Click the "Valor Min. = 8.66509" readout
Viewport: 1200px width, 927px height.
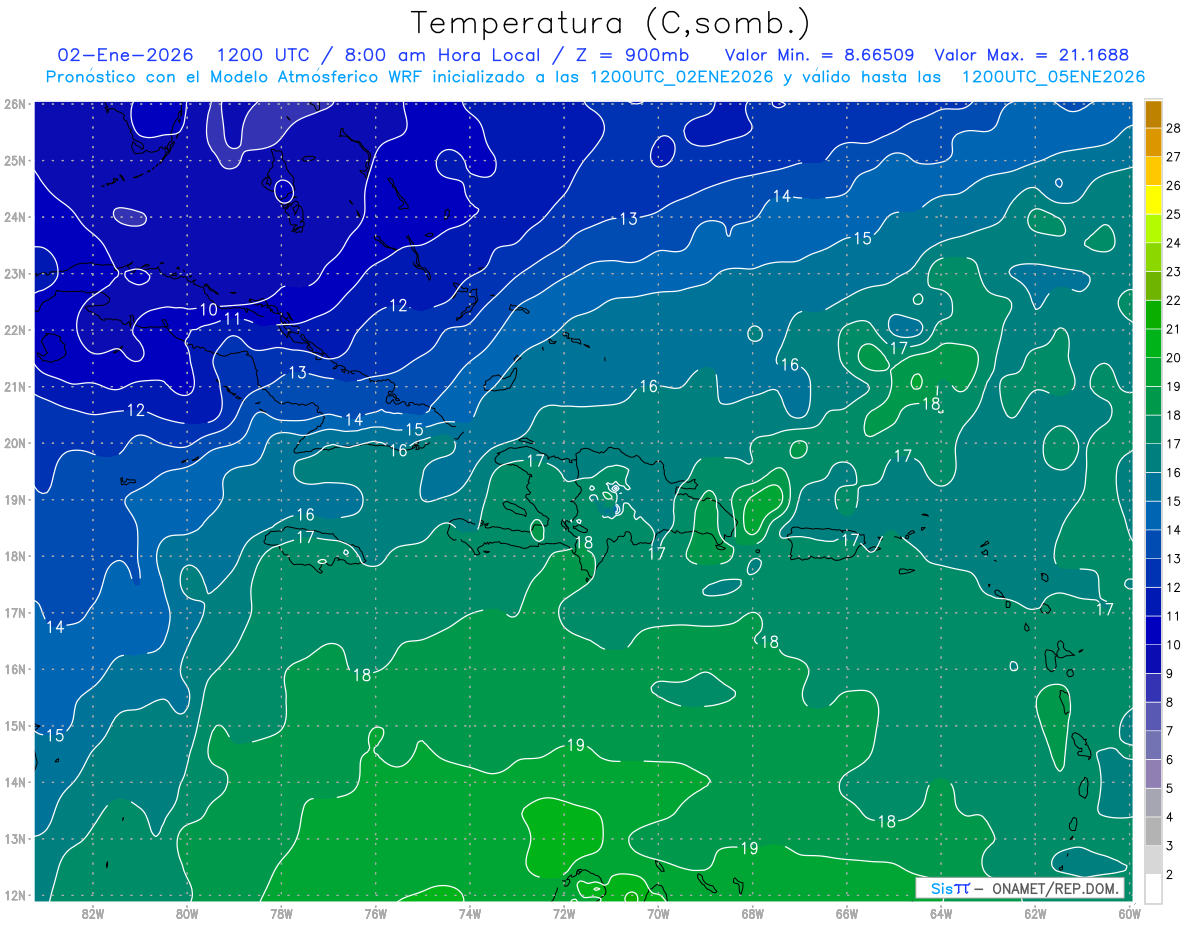click(820, 55)
